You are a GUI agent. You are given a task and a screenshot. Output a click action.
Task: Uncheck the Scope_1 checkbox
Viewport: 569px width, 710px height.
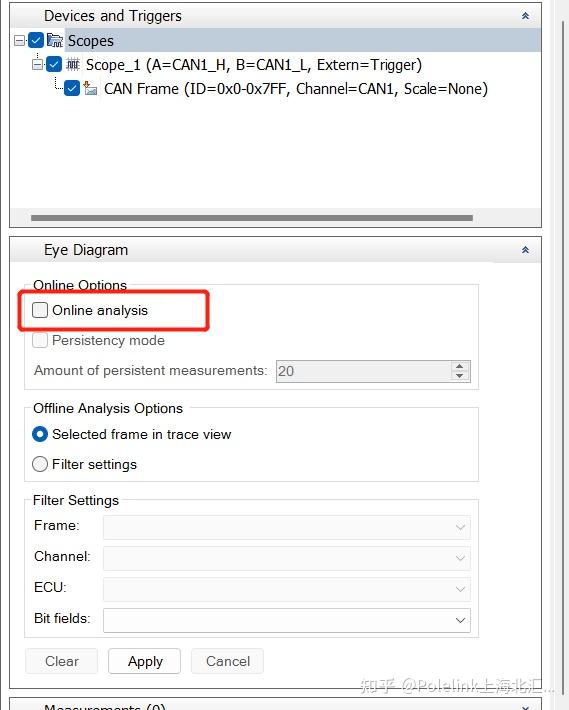pos(54,64)
